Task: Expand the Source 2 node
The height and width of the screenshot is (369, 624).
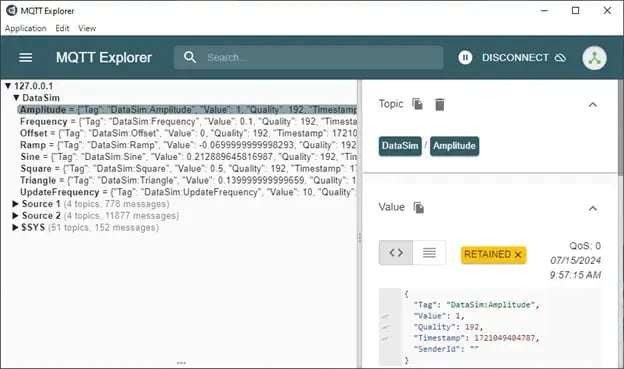Action: [16, 216]
